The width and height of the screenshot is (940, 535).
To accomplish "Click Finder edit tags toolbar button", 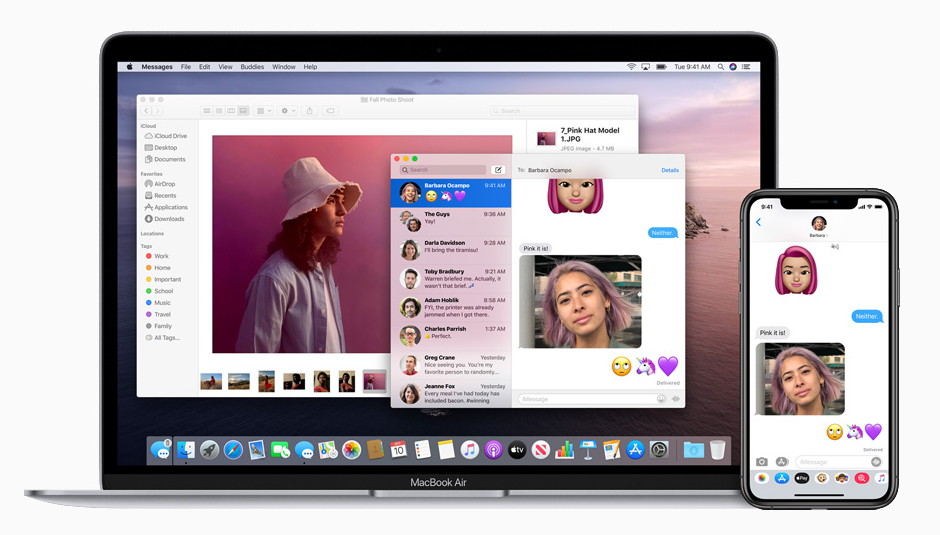I will (x=330, y=111).
